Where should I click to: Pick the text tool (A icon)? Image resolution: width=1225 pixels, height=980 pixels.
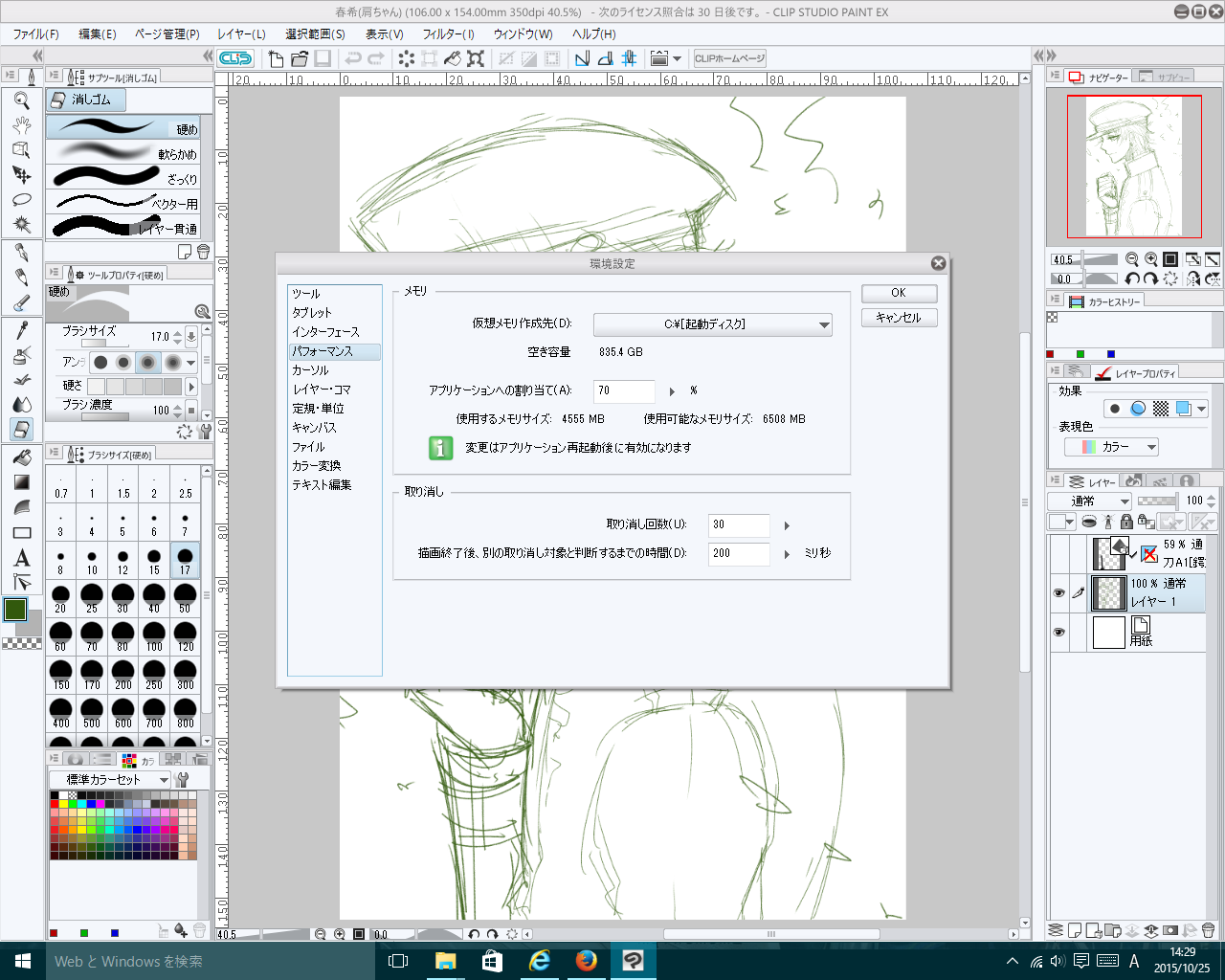[x=22, y=558]
